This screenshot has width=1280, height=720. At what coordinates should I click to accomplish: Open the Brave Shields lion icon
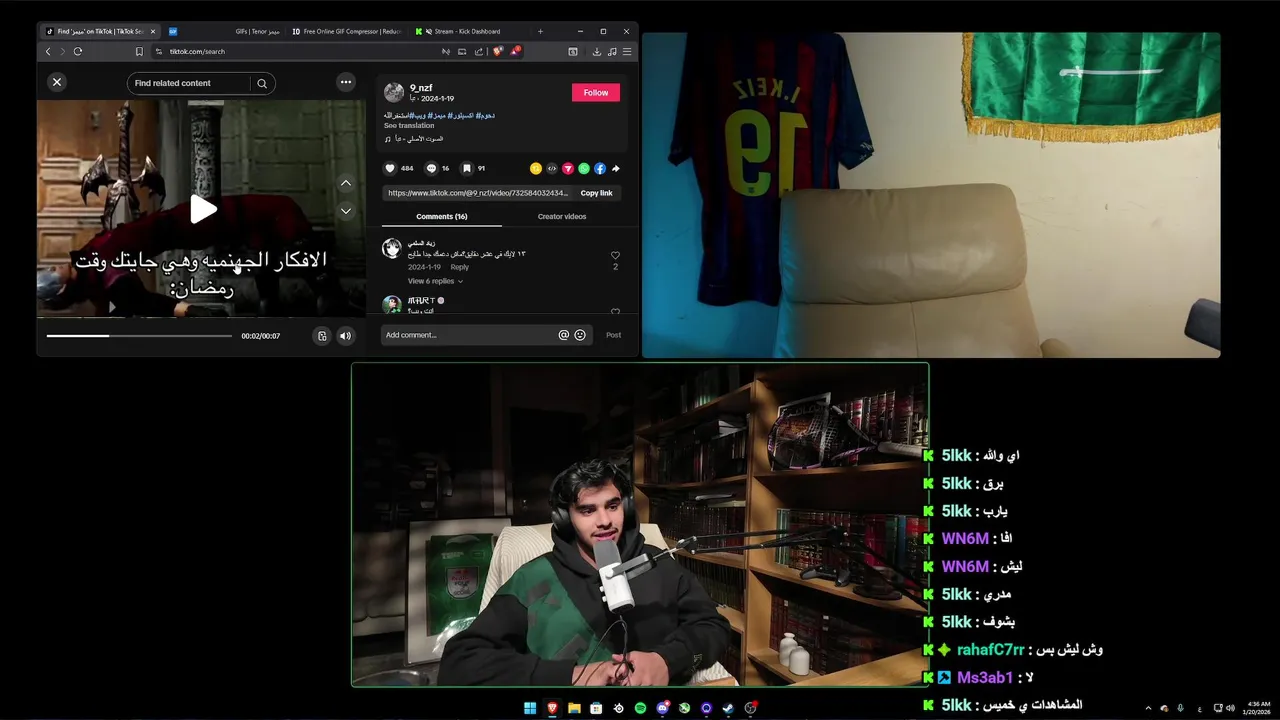pos(498,51)
